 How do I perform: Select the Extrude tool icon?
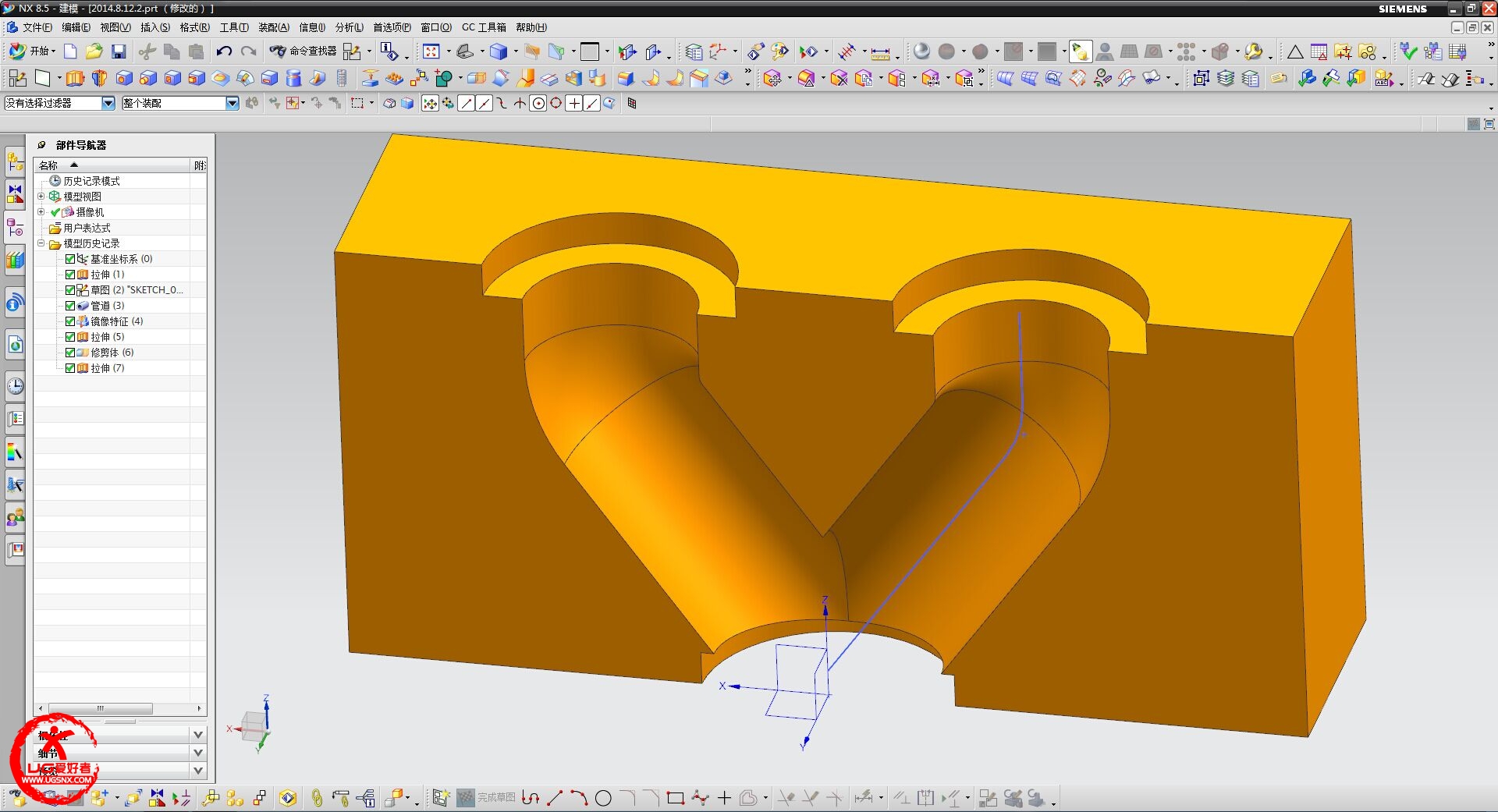click(x=75, y=78)
